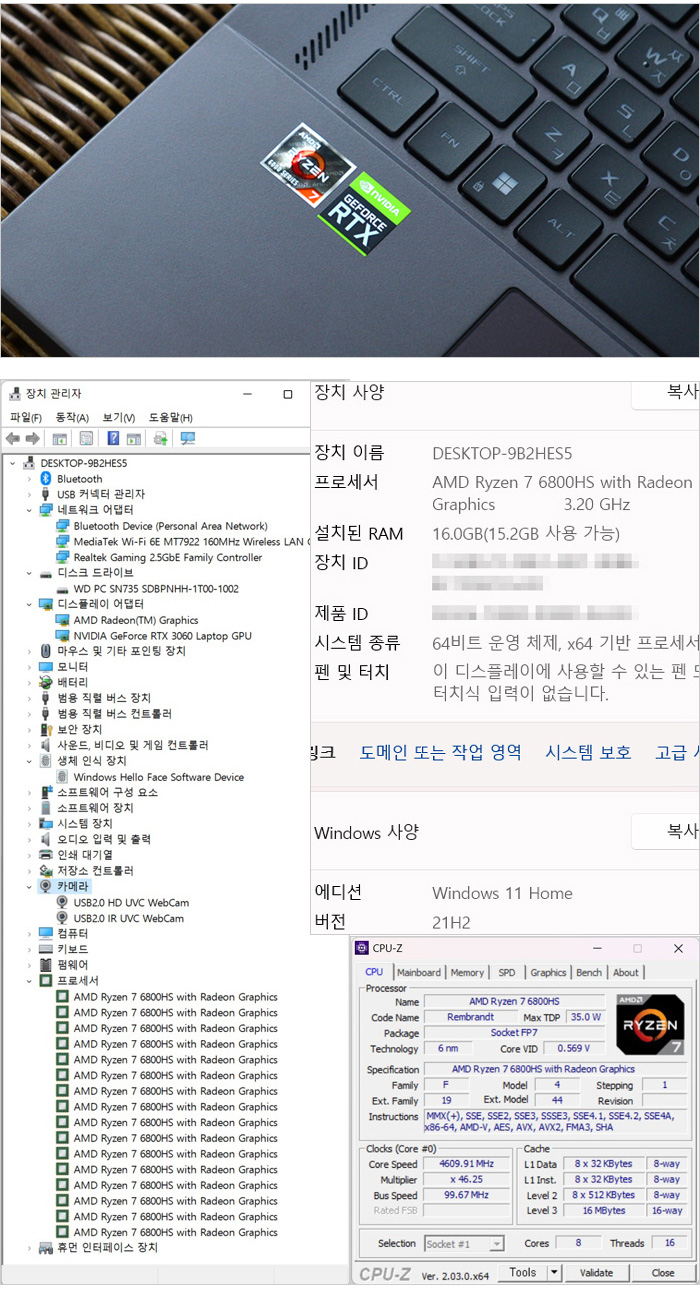The width and height of the screenshot is (700, 1289).
Task: Click the Windows Hello Face Software Device icon
Action: click(62, 777)
